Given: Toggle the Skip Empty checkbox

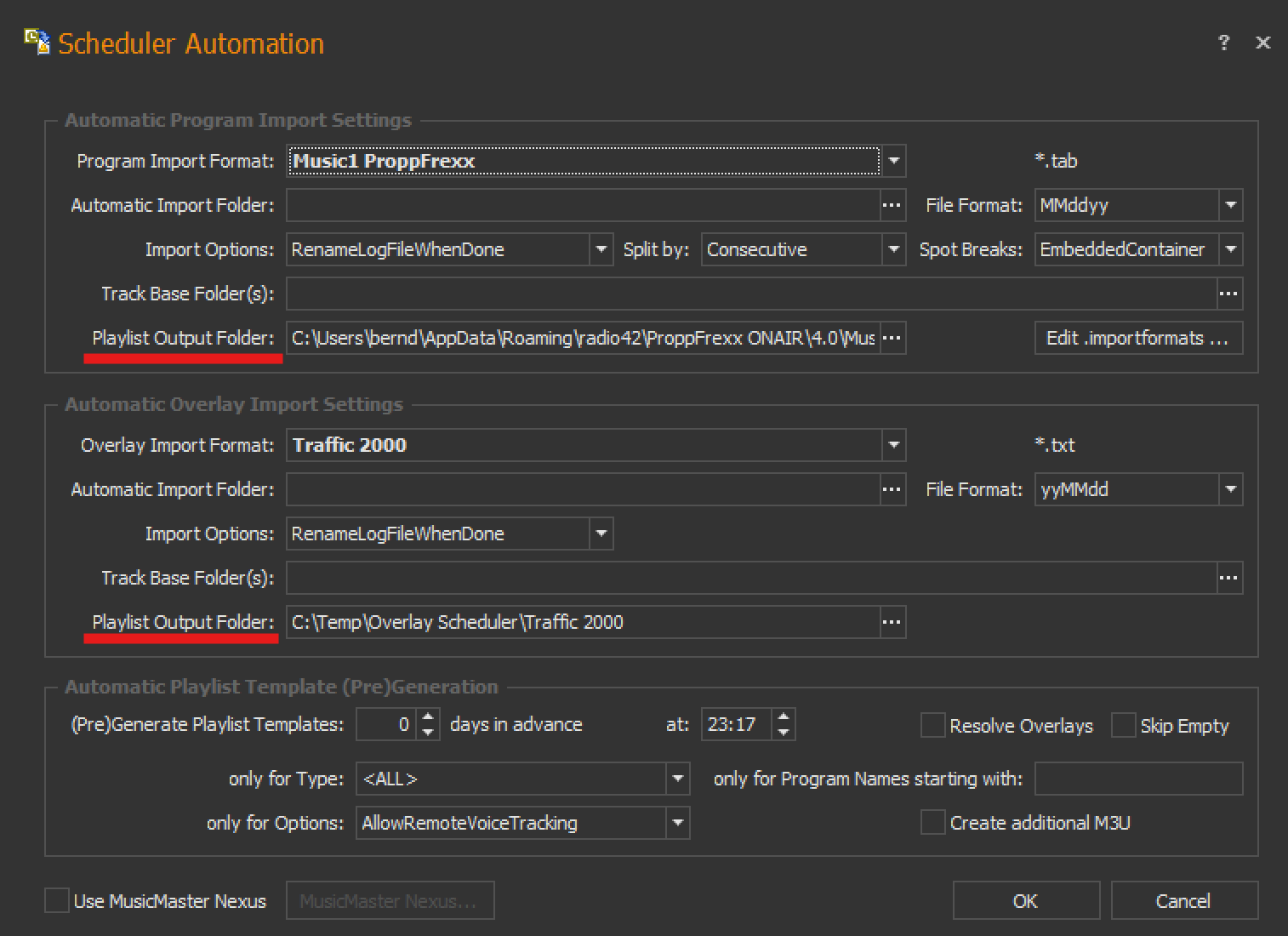Looking at the screenshot, I should point(1124,725).
